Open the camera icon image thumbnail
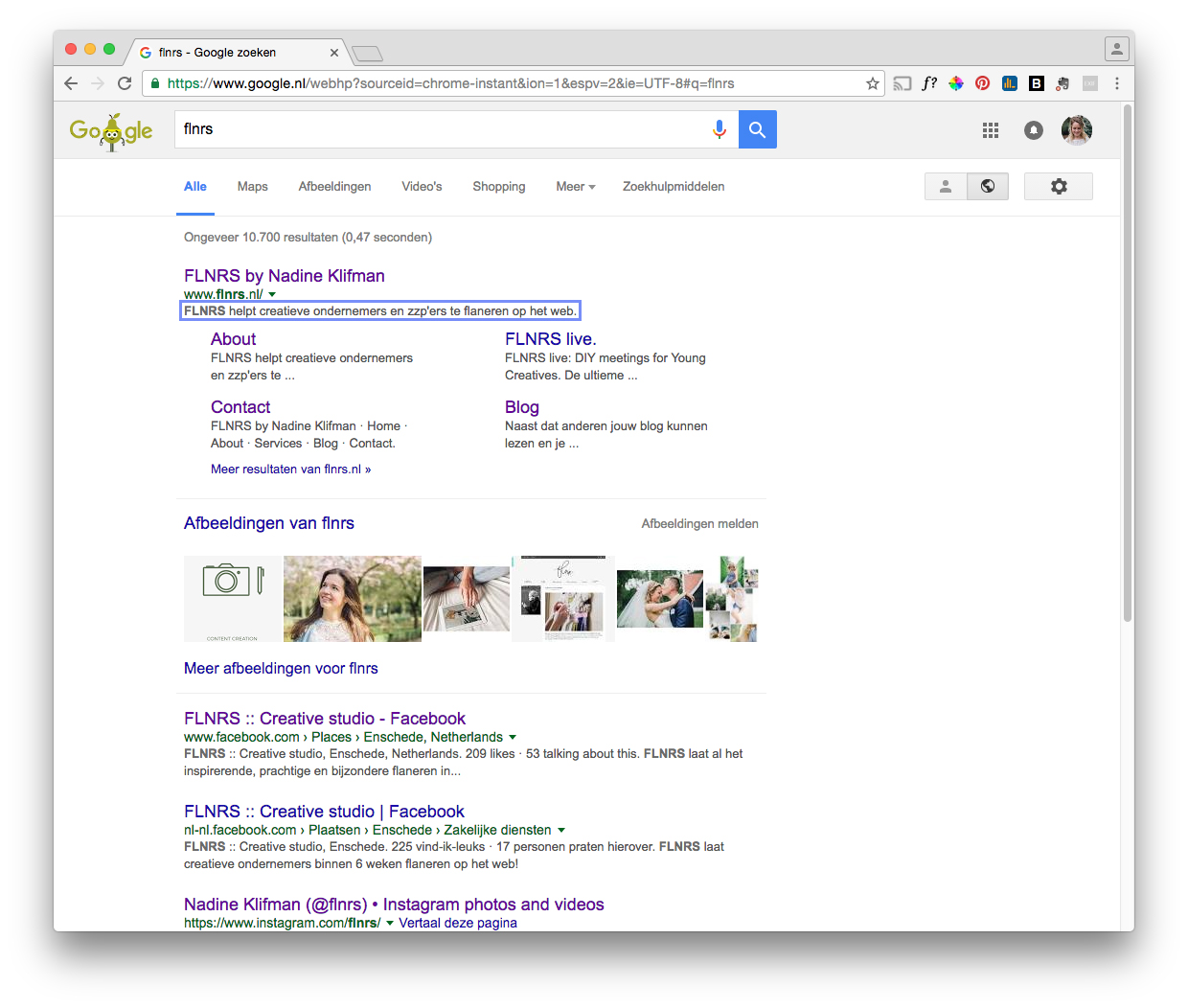This screenshot has width=1188, height=1008. (233, 599)
